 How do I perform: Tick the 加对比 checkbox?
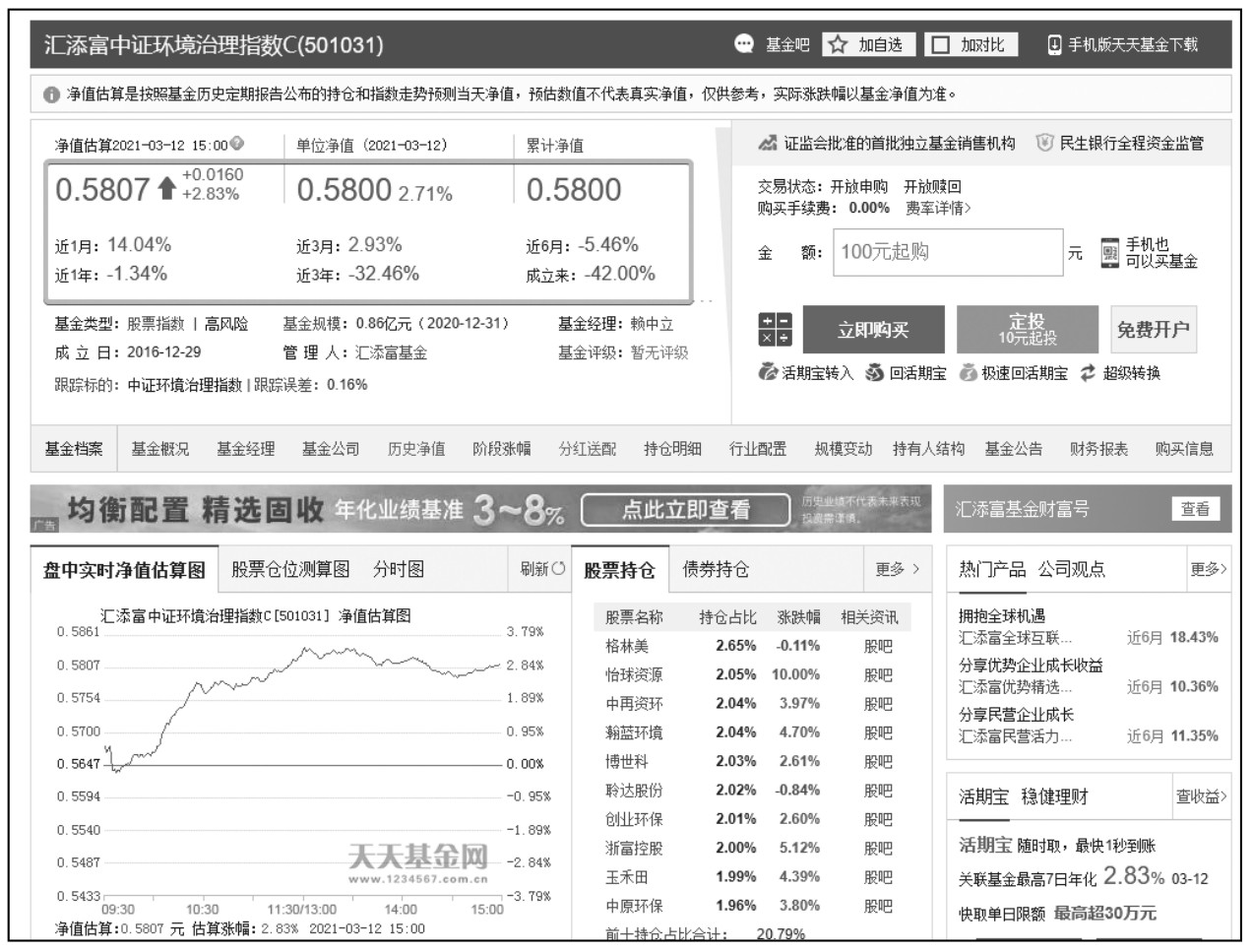point(942,44)
